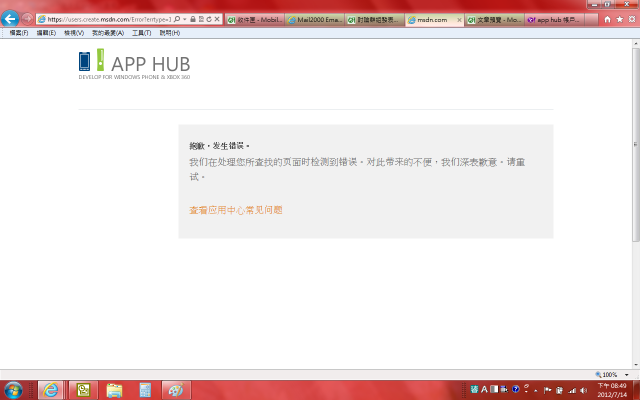Close the msdn.com tab
The width and height of the screenshot is (640, 400).
tap(459, 20)
